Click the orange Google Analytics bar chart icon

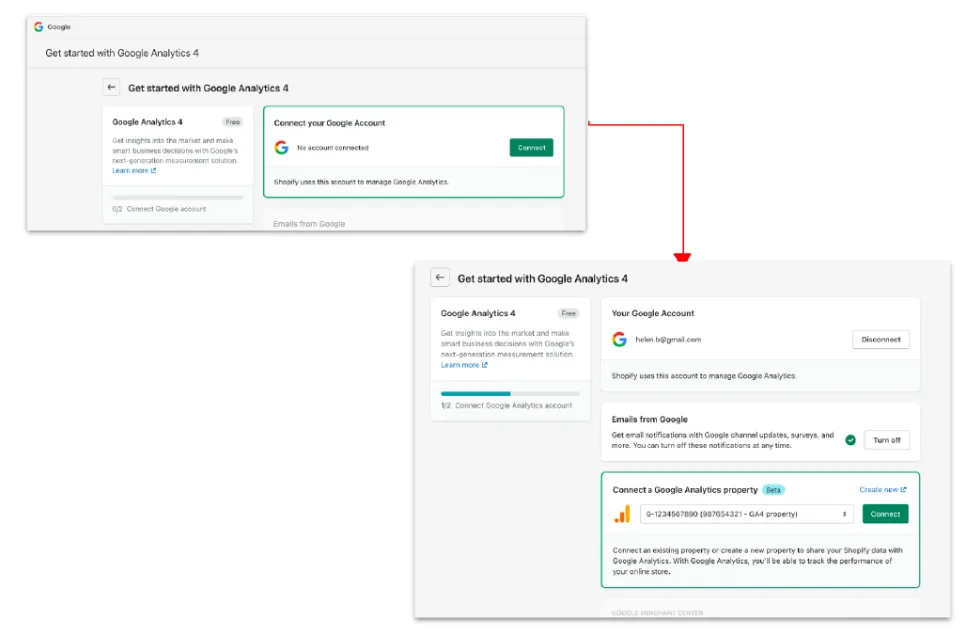(622, 514)
